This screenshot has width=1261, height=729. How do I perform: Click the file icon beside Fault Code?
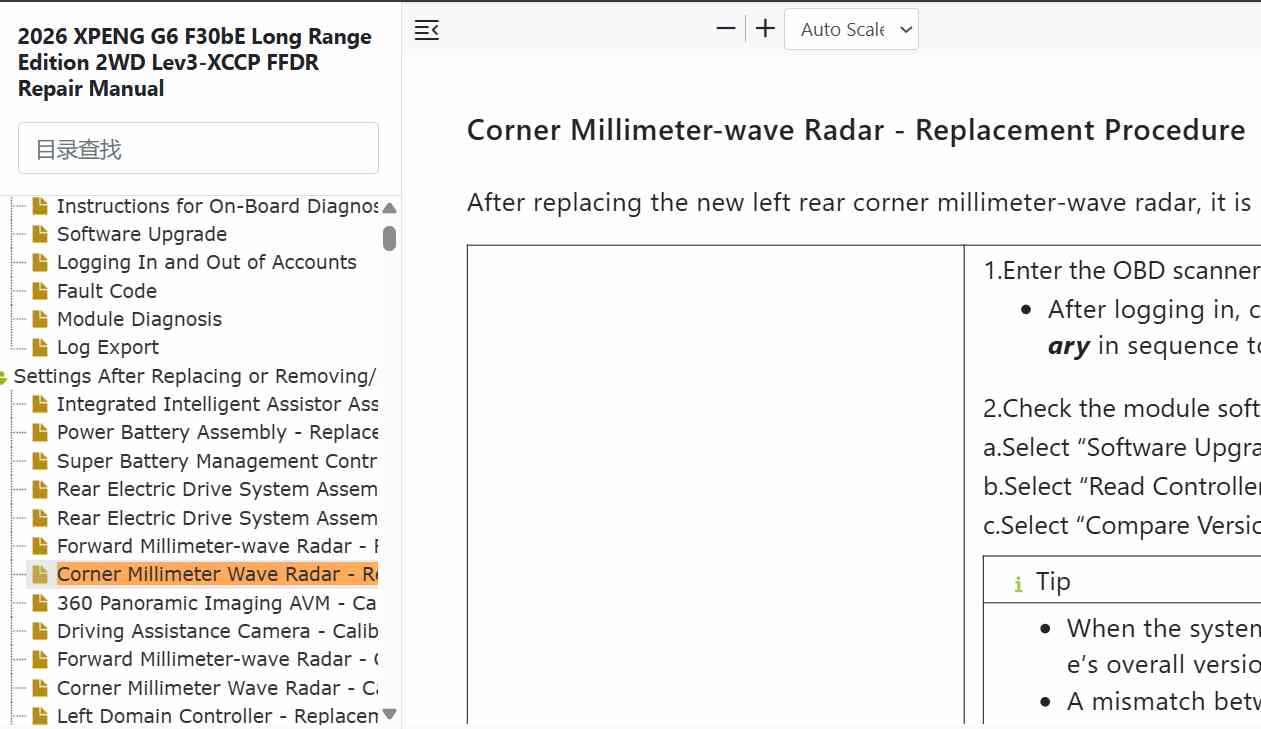pyautogui.click(x=40, y=291)
